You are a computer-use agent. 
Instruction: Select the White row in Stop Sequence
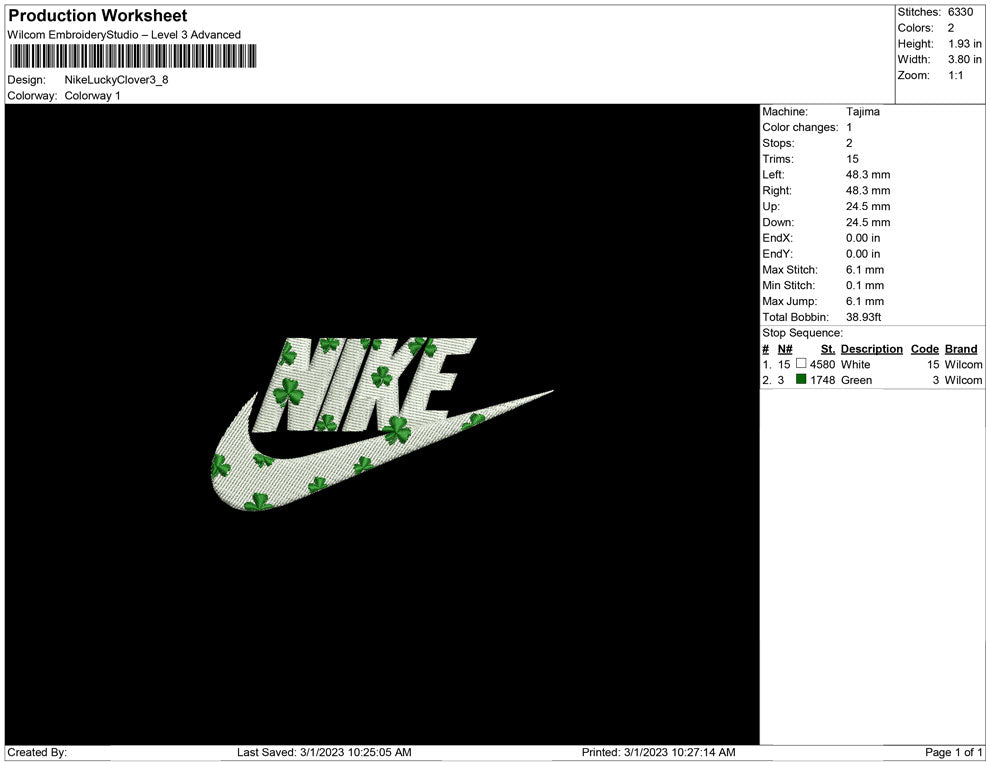[870, 365]
